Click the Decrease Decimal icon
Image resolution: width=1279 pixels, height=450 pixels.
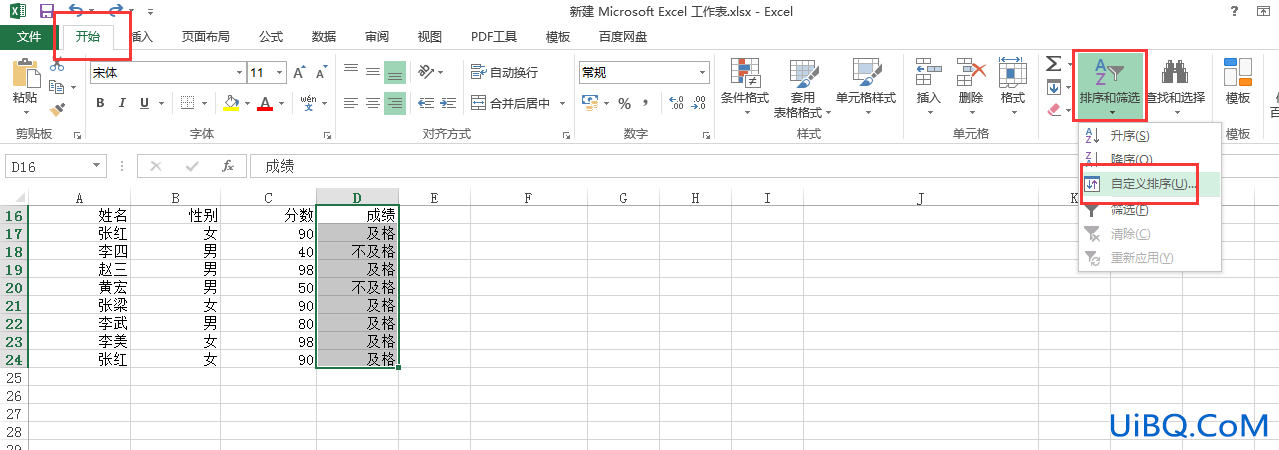(x=699, y=103)
